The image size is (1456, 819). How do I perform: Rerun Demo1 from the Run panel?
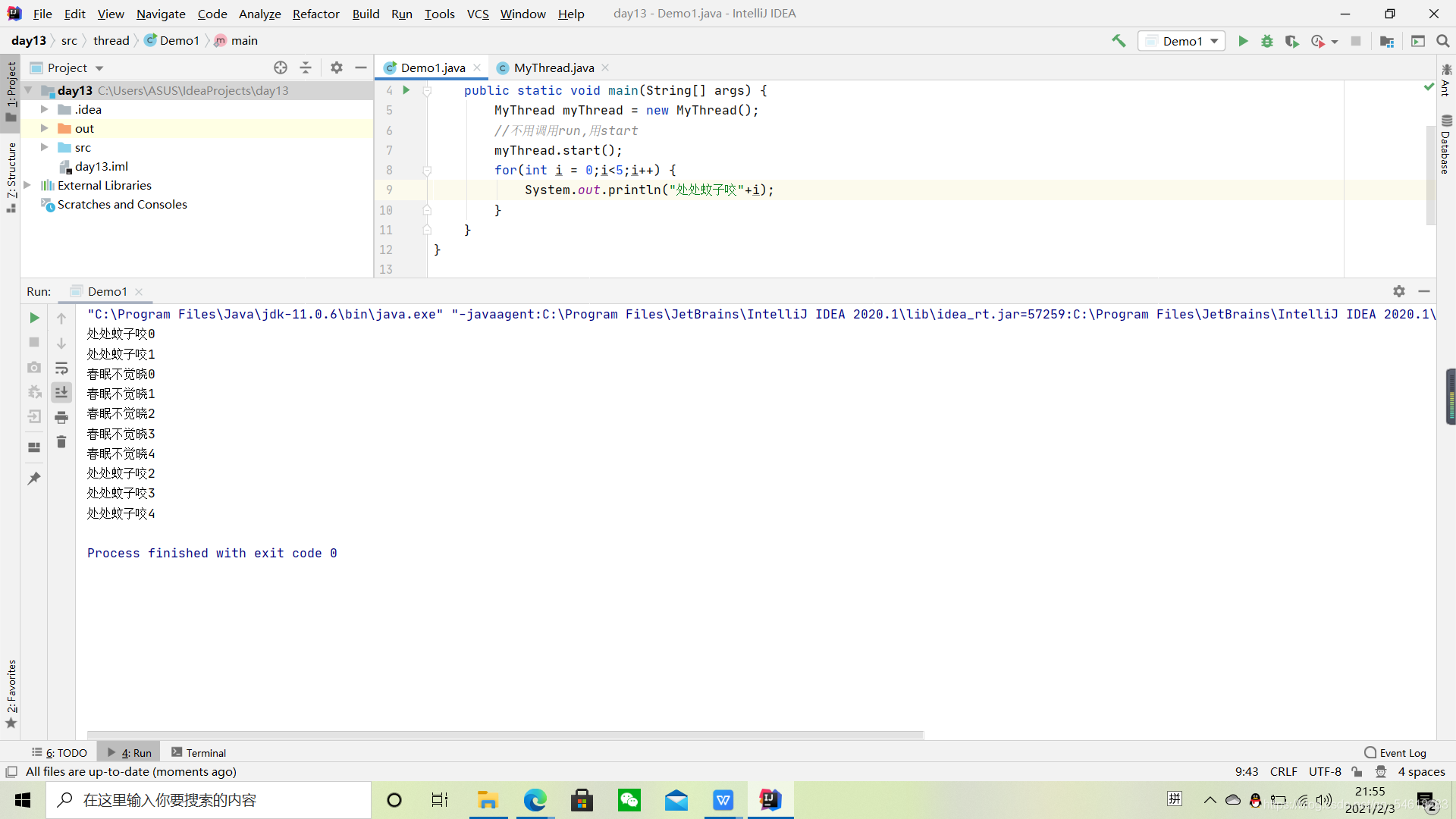(34, 318)
